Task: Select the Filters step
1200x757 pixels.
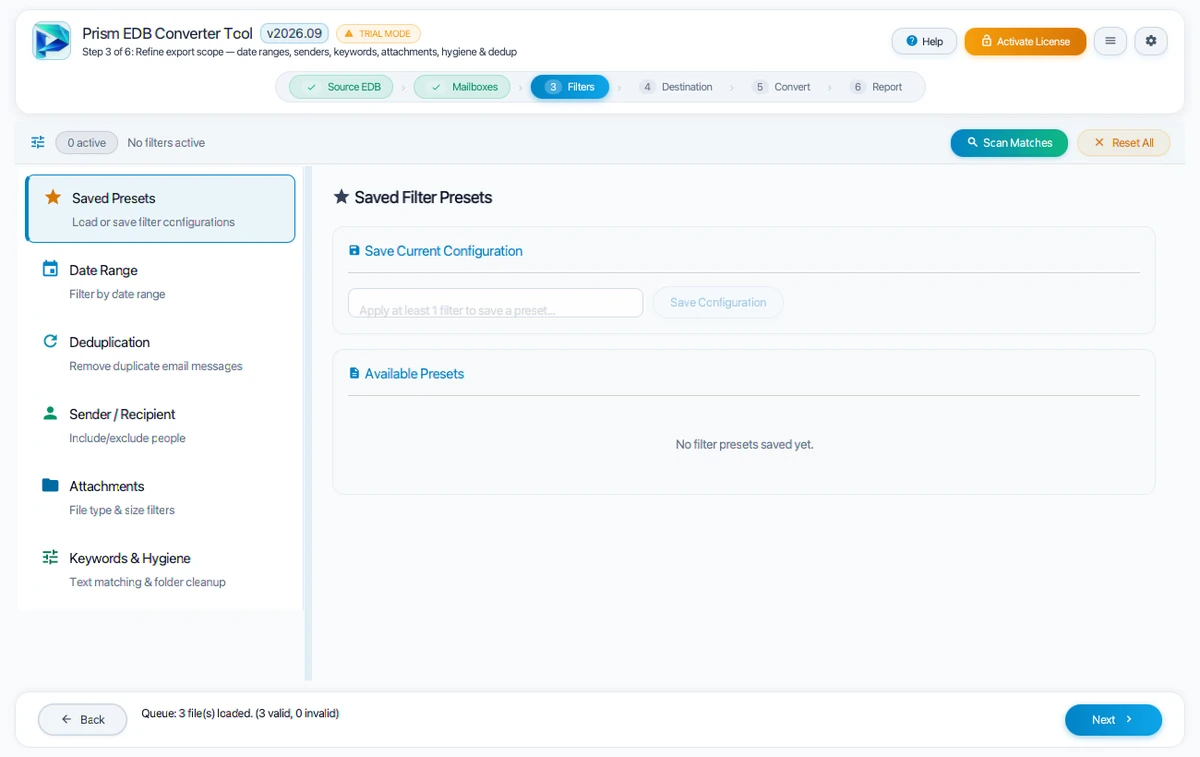Action: point(570,87)
